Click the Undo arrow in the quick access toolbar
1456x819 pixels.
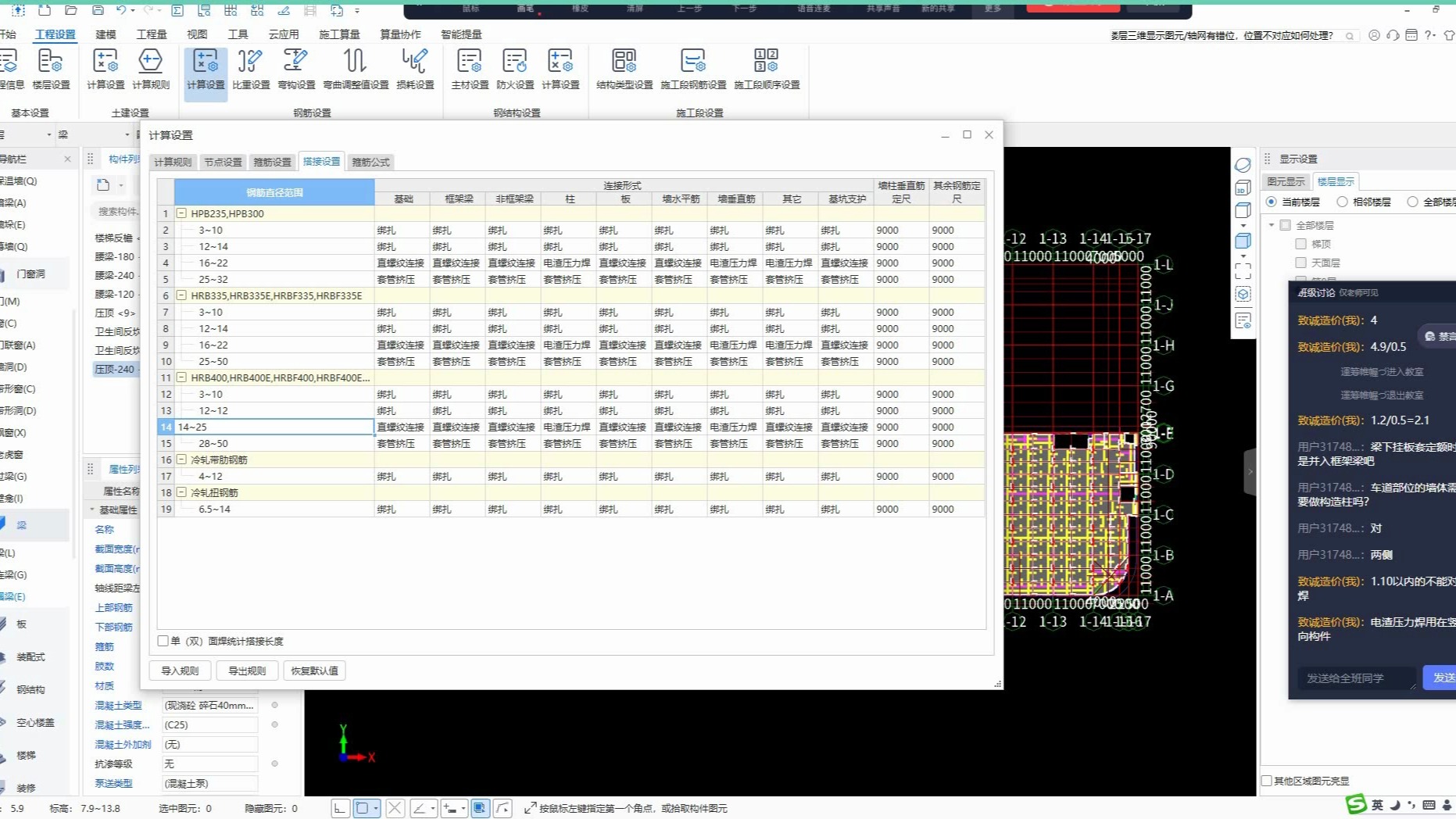pos(121,10)
